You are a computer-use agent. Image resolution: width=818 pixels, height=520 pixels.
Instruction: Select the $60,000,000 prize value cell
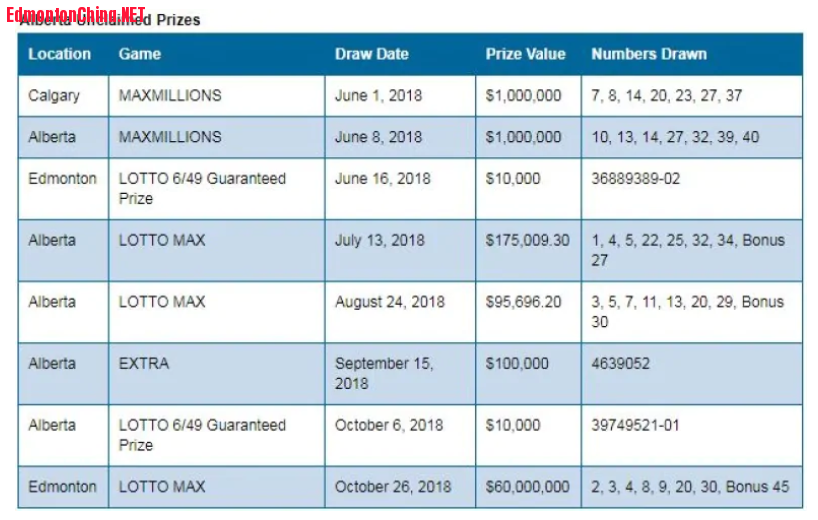[x=527, y=487]
